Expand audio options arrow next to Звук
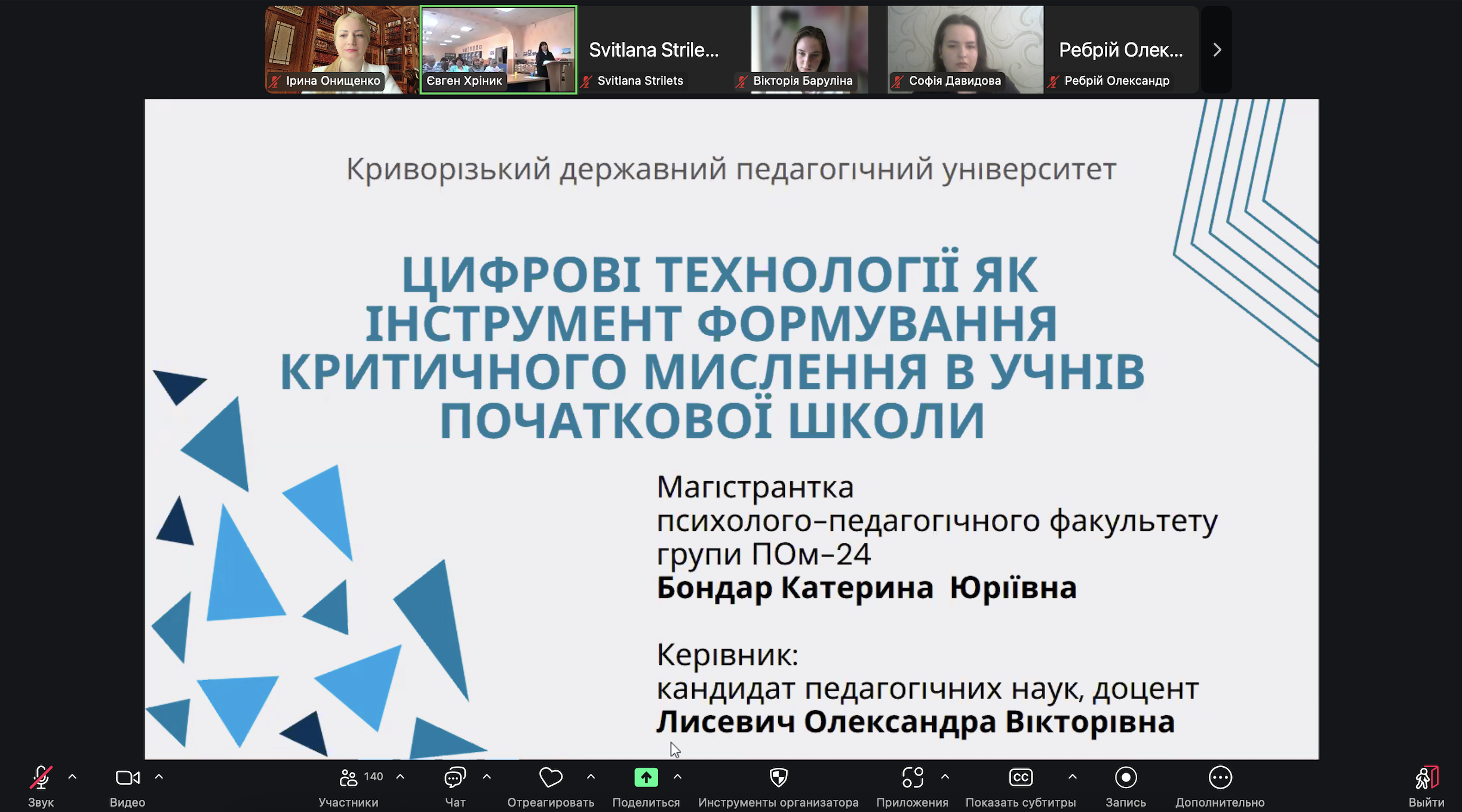Screen dimensions: 1462x812 pyautogui.click(x=72, y=777)
